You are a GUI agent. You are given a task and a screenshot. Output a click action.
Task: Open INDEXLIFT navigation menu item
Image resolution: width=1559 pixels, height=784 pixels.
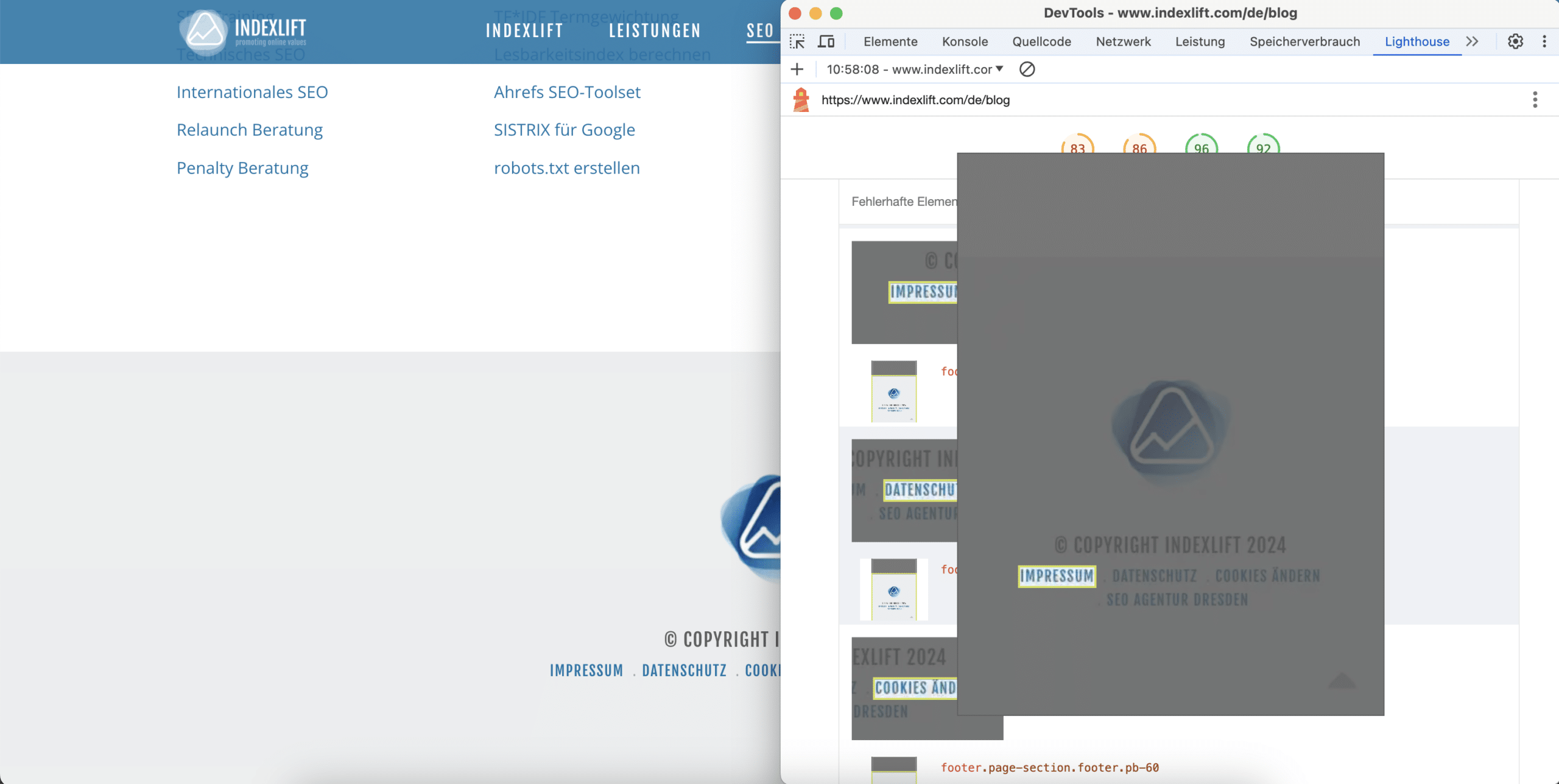coord(524,30)
